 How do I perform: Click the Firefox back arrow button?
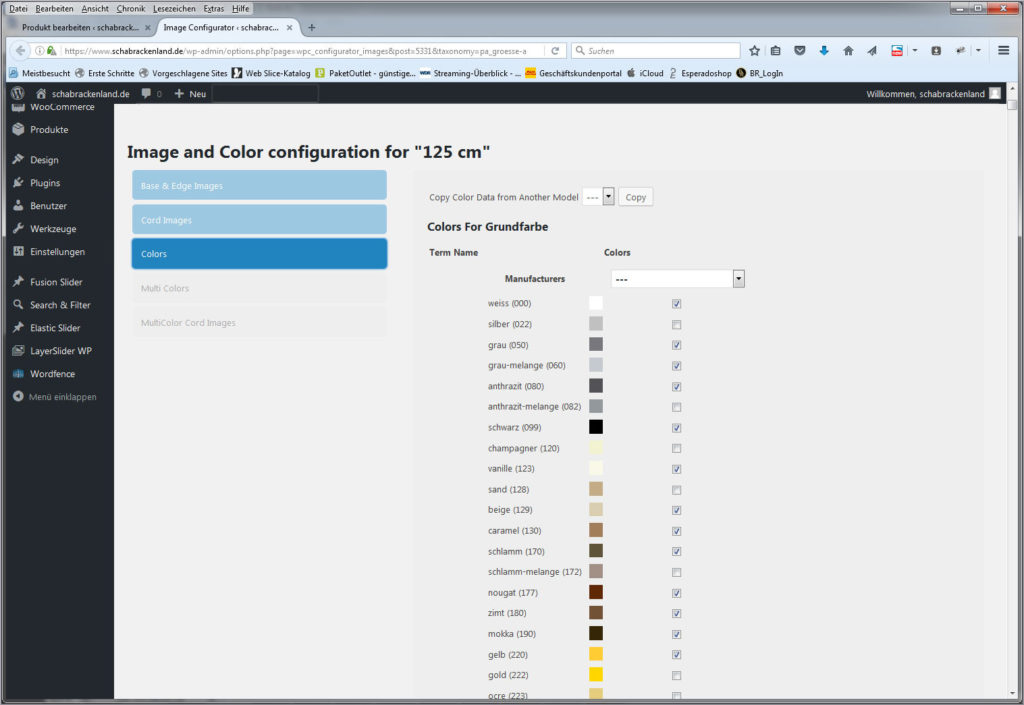point(20,50)
